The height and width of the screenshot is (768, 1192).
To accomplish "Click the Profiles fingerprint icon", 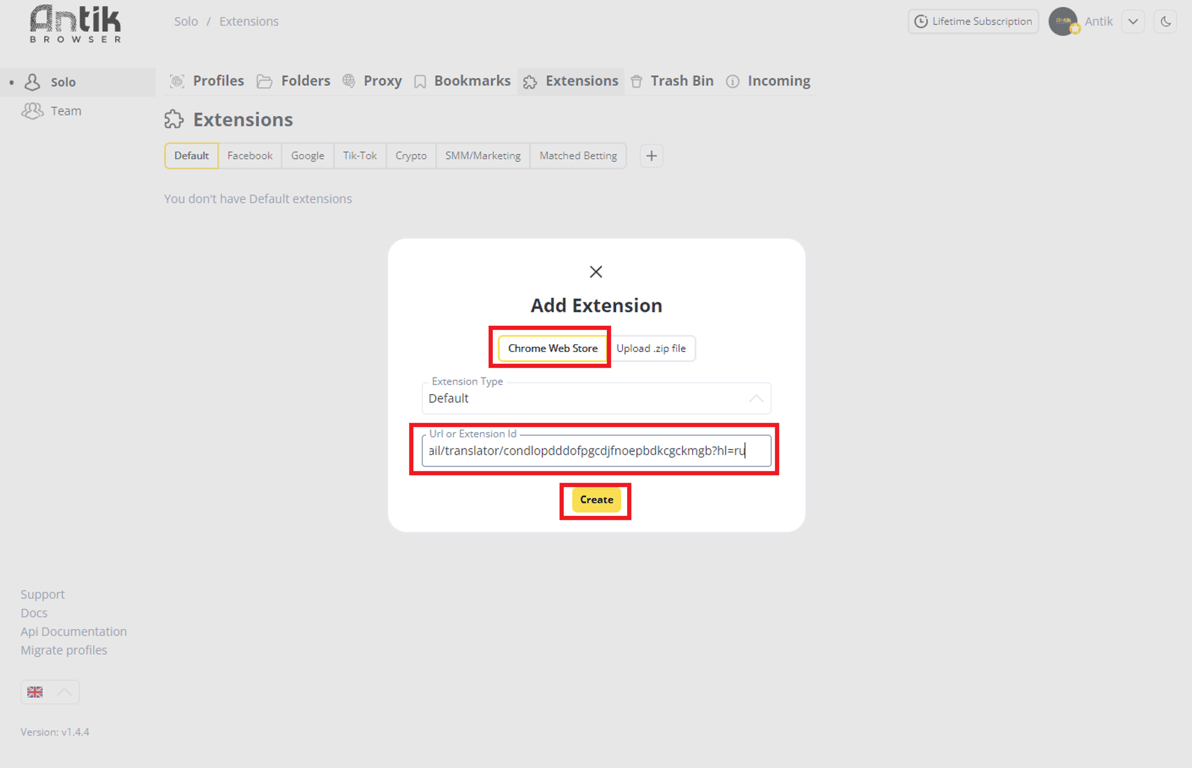I will point(177,81).
